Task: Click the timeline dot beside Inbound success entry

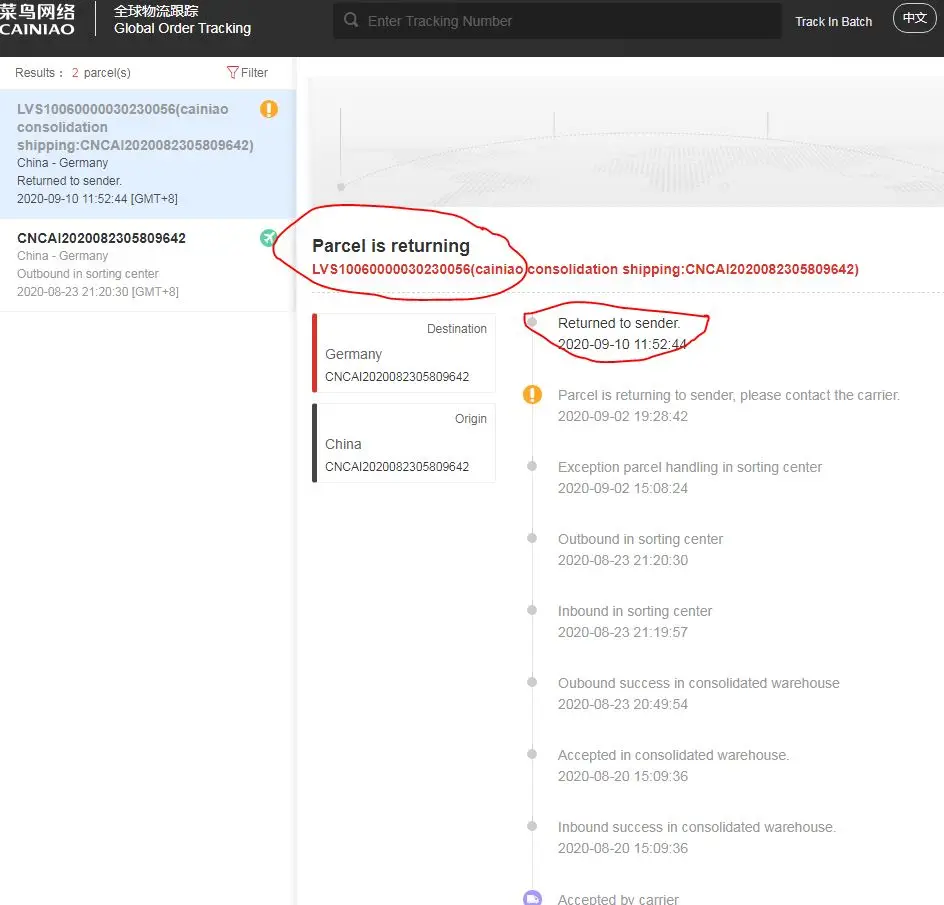Action: pos(532,826)
